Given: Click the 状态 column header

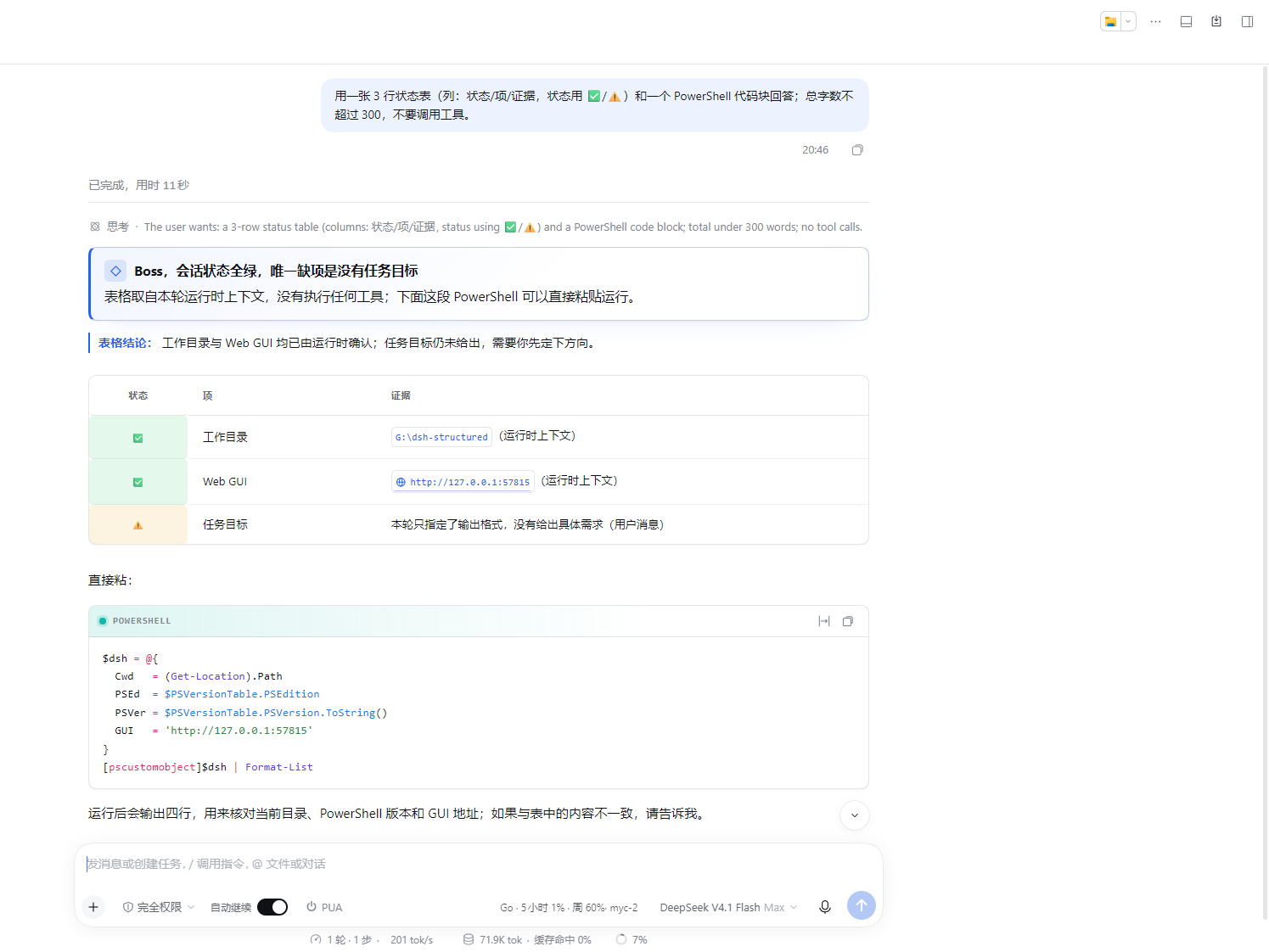Looking at the screenshot, I should (x=138, y=395).
